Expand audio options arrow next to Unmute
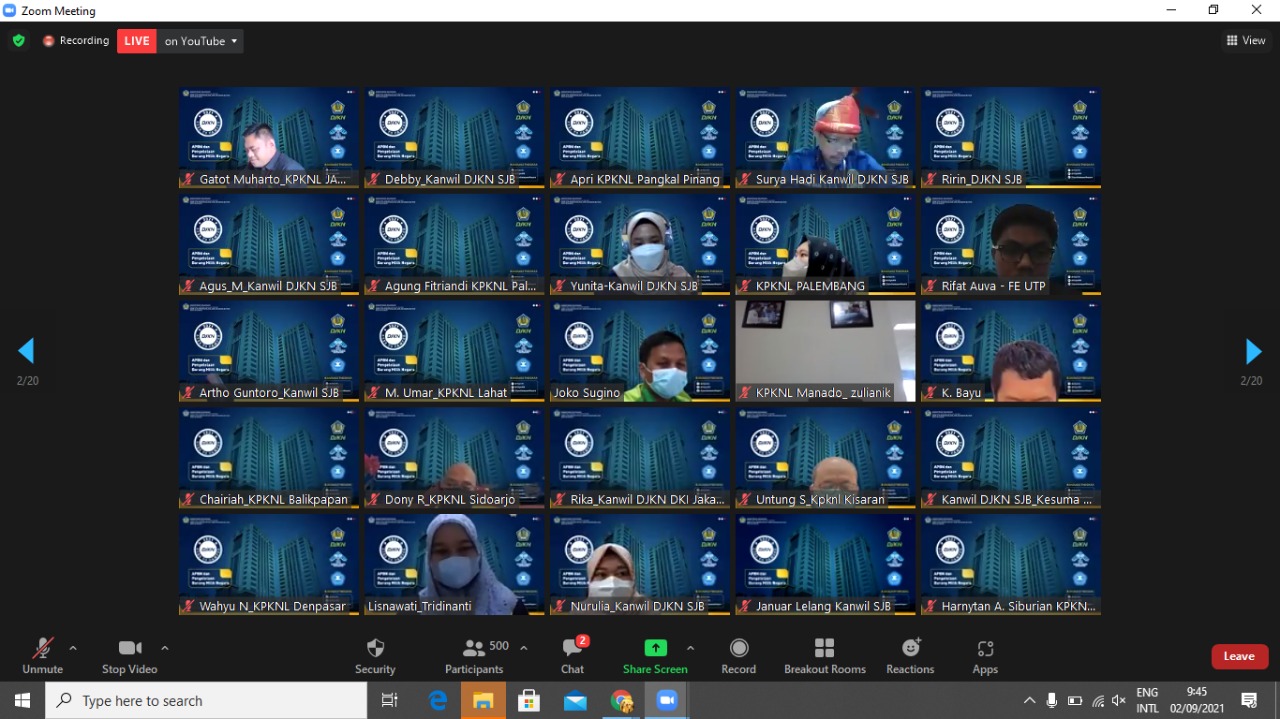Viewport: 1280px width, 719px height. pos(73,648)
